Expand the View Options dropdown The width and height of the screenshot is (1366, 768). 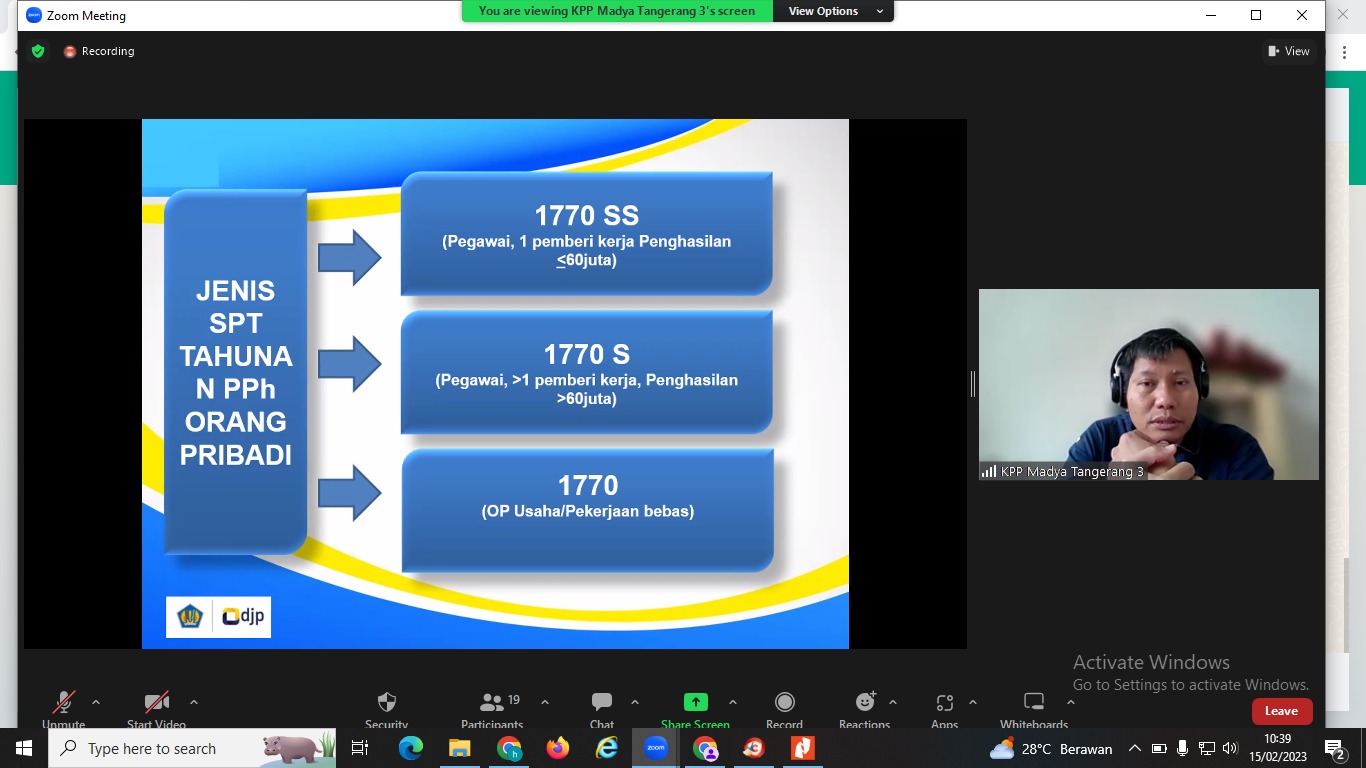(835, 11)
